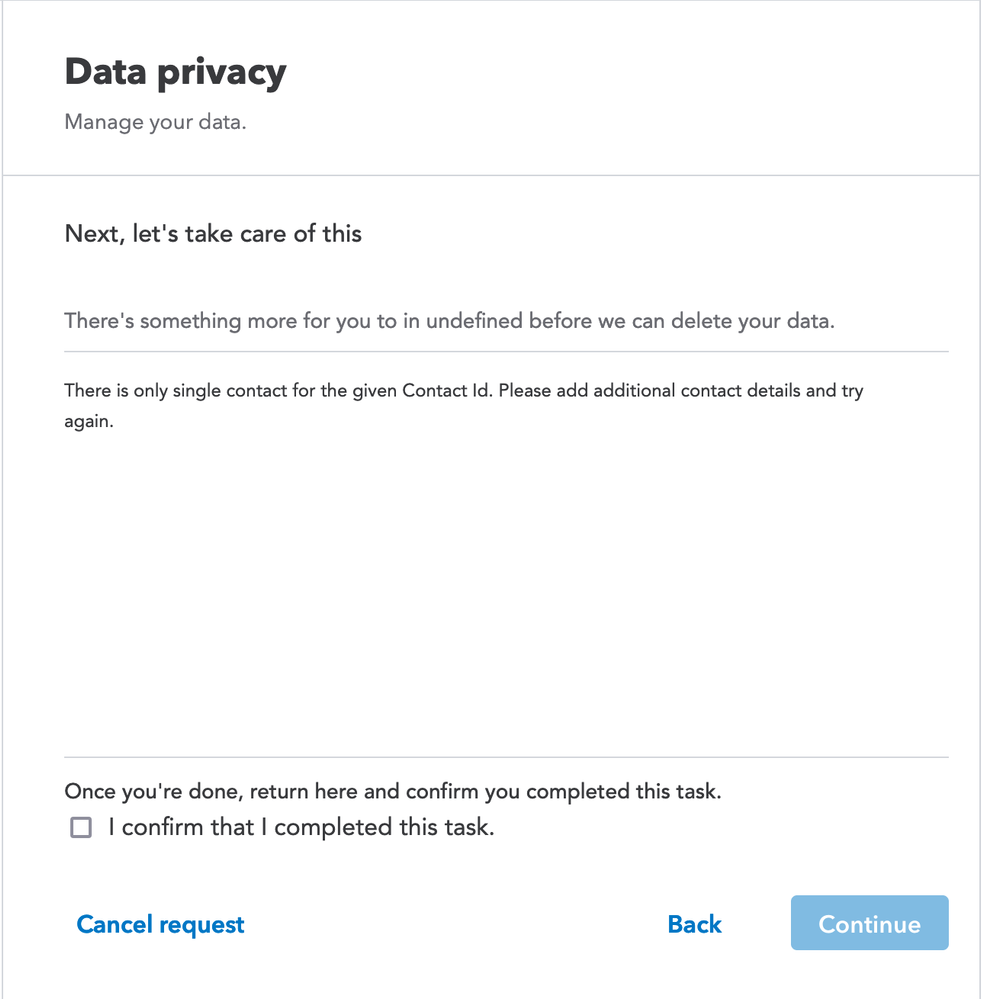Viewport: 981px width, 999px height.
Task: Click the divider line under the Data privacy header
Action: pyautogui.click(x=490, y=176)
